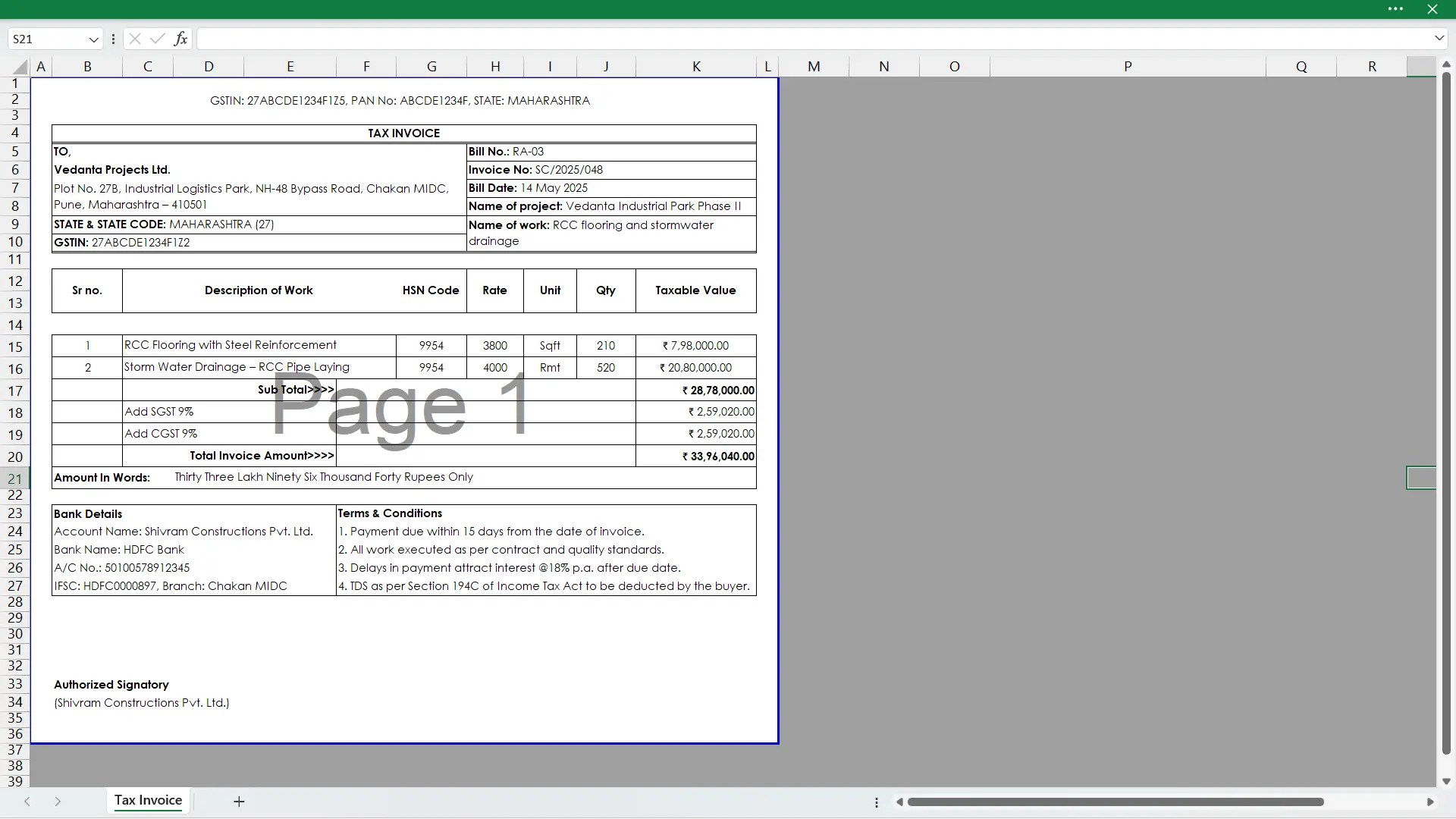Screen dimensions: 1456x819
Task: Click the Cancel X formula bar icon
Action: pyautogui.click(x=135, y=39)
